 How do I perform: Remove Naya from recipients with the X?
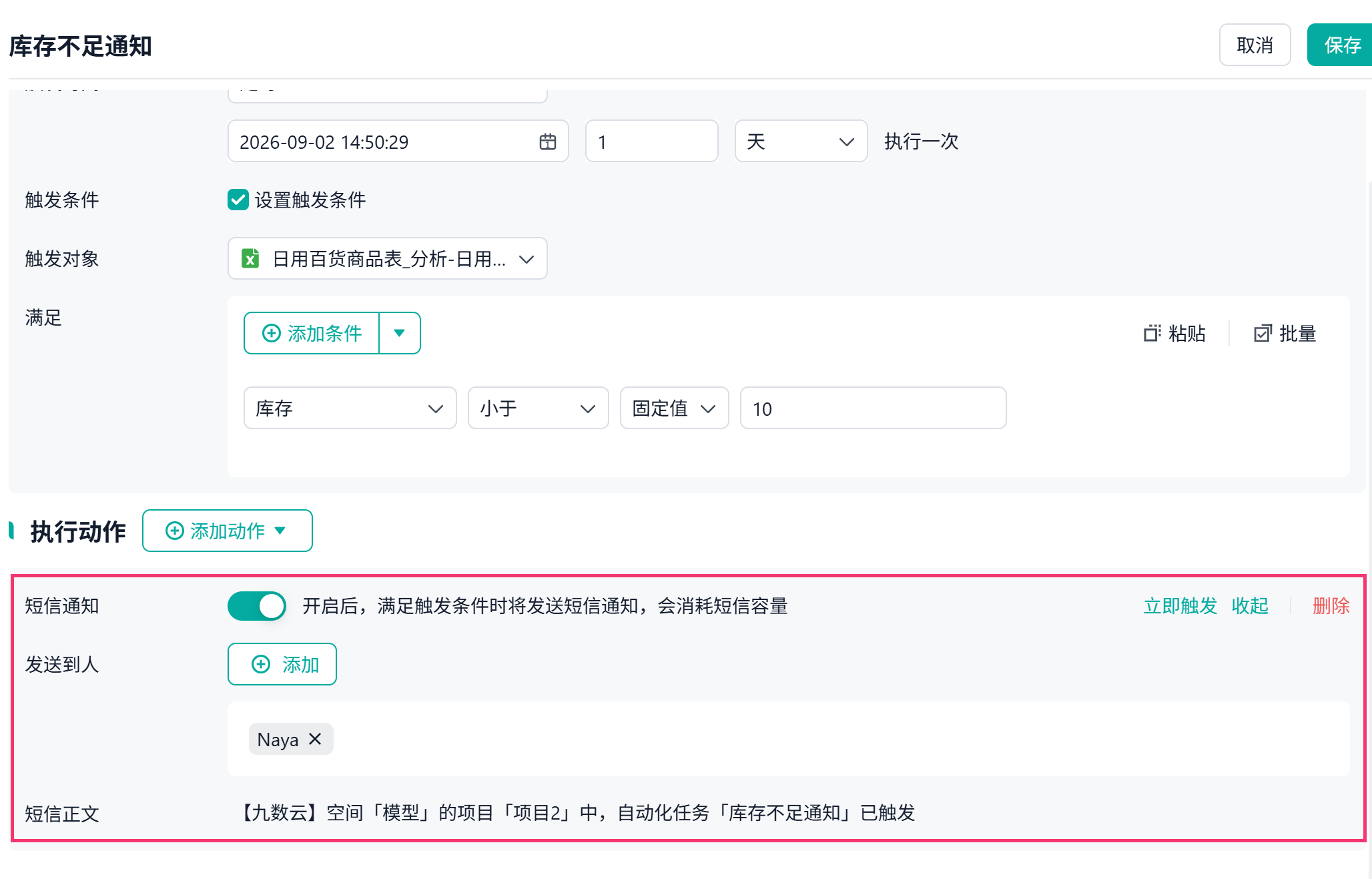click(315, 739)
